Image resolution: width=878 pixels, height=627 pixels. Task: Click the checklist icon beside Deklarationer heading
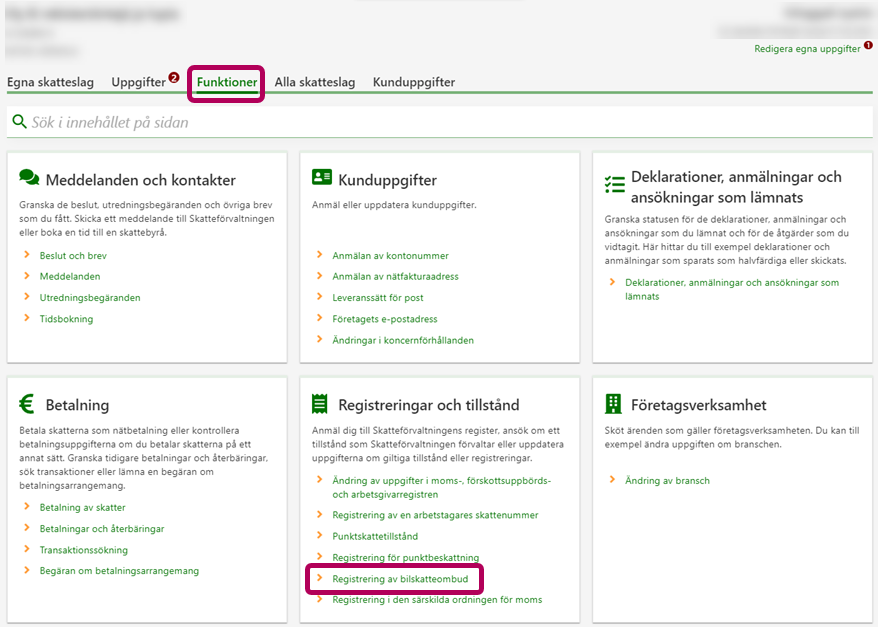coord(614,185)
